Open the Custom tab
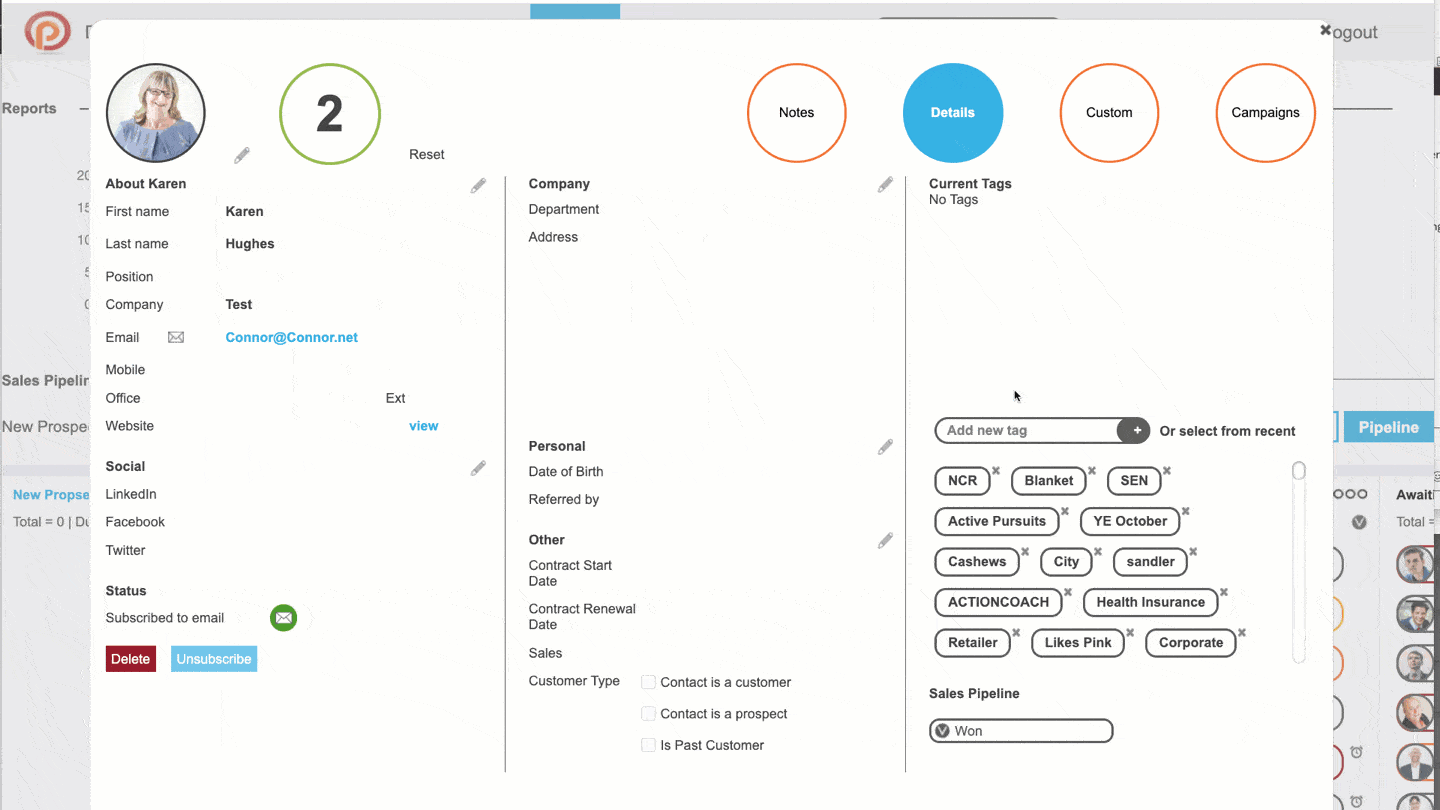 (x=1109, y=113)
